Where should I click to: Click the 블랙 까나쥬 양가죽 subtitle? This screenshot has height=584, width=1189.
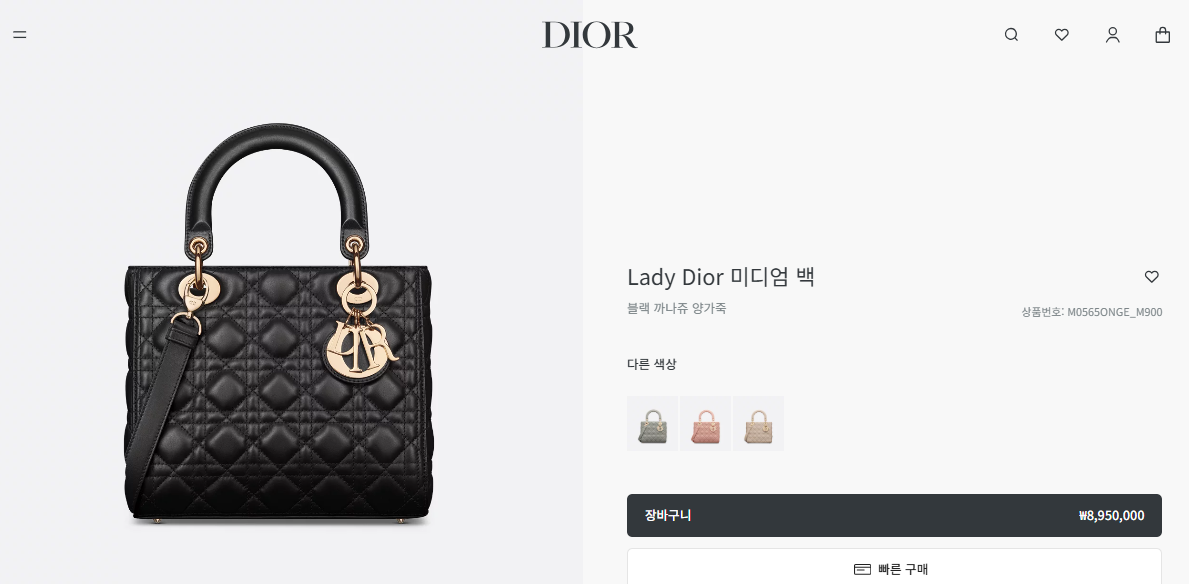click(676, 308)
